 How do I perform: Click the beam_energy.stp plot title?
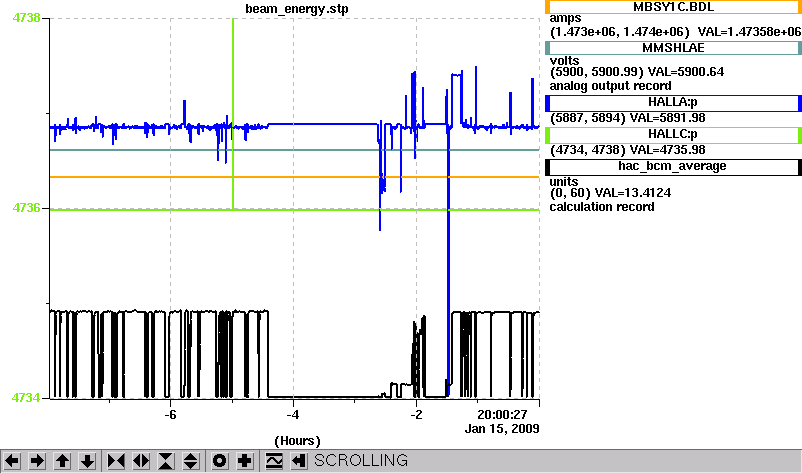(x=297, y=9)
